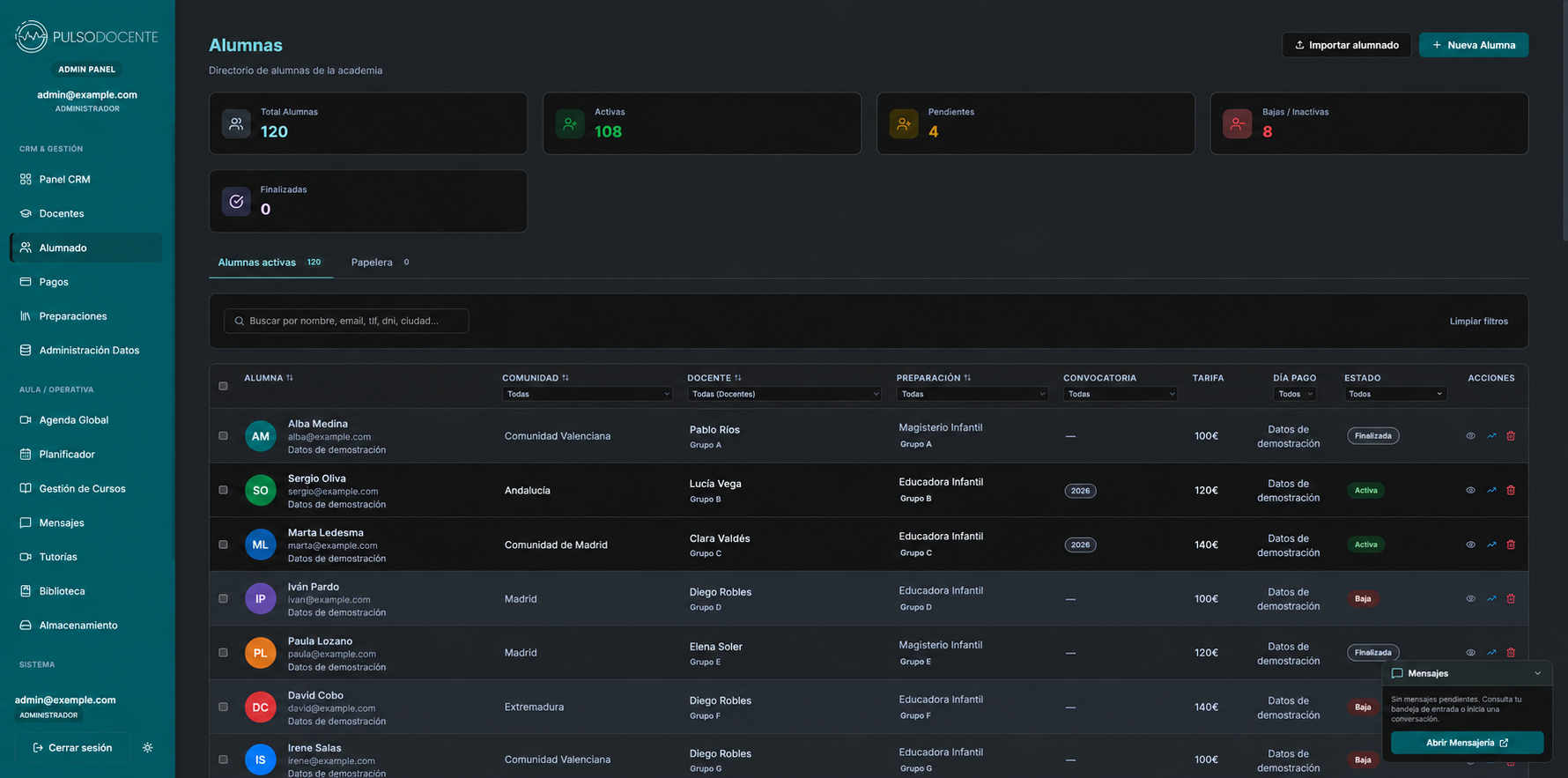
Task: Click the Importar alumnado button
Action: pyautogui.click(x=1347, y=45)
